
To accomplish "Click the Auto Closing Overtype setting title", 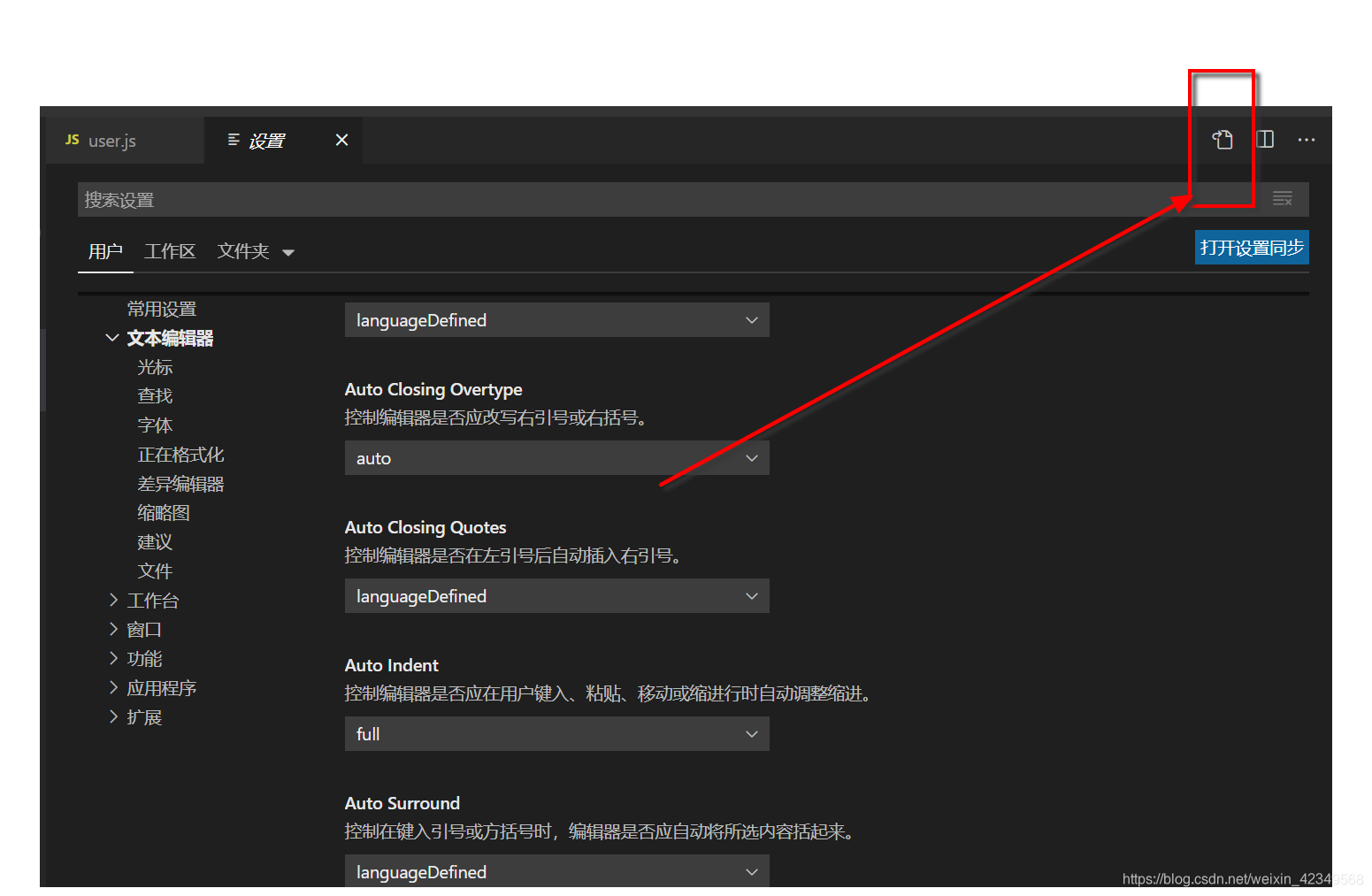I will click(433, 390).
